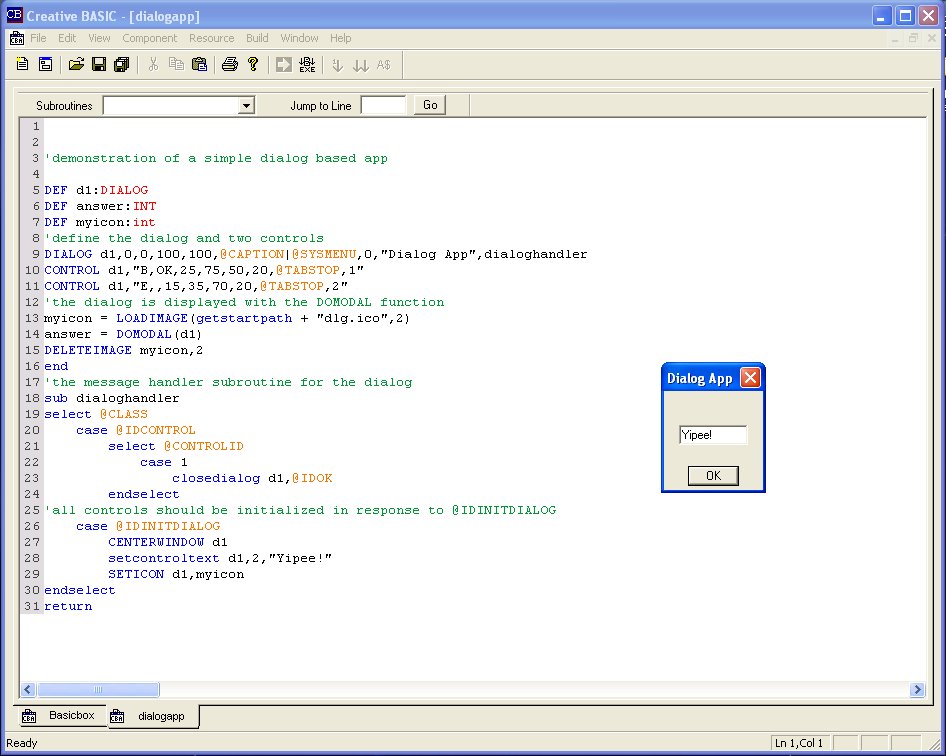Close the Dialog App window
This screenshot has height=756, width=946.
750,378
